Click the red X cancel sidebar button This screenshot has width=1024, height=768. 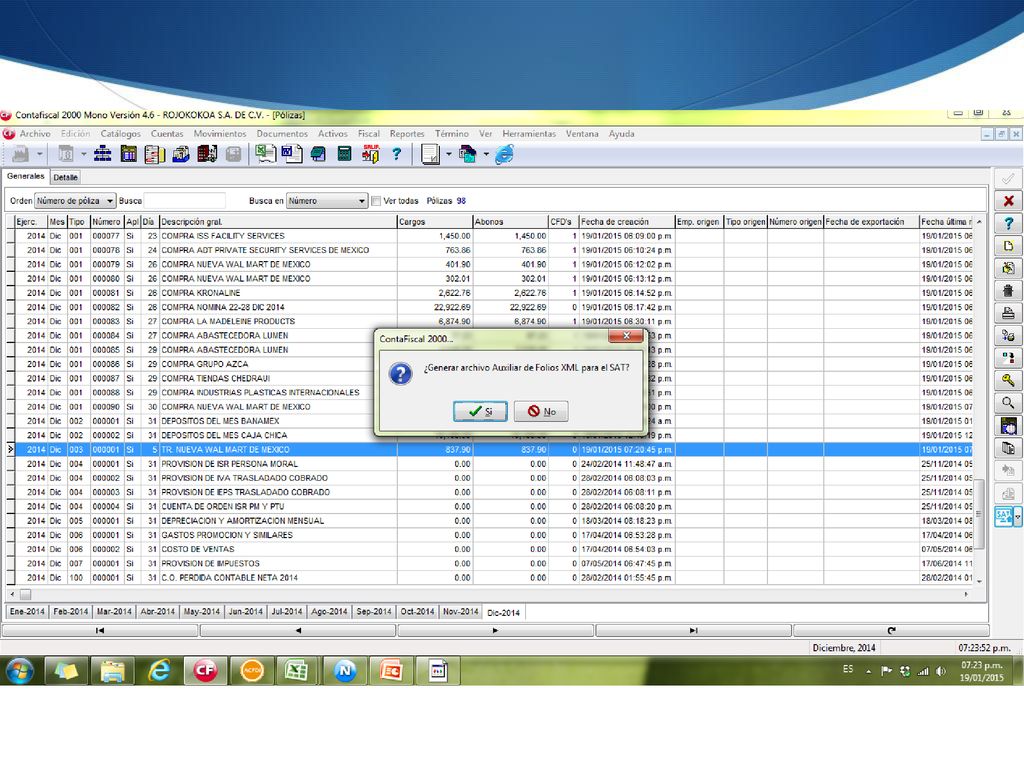coord(1008,200)
